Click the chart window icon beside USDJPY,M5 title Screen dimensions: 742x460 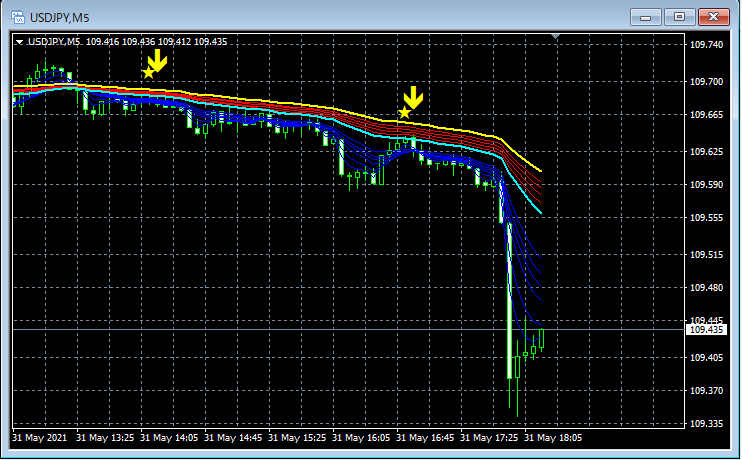(18, 18)
